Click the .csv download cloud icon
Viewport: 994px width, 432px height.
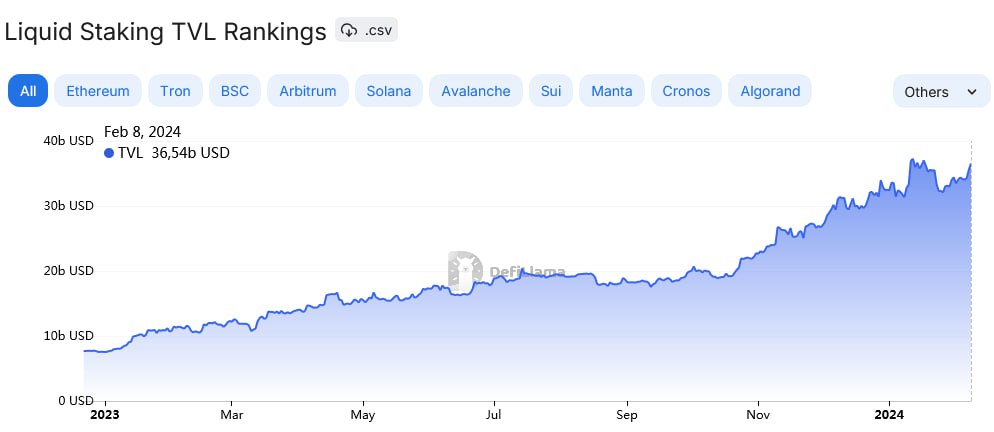[x=349, y=30]
